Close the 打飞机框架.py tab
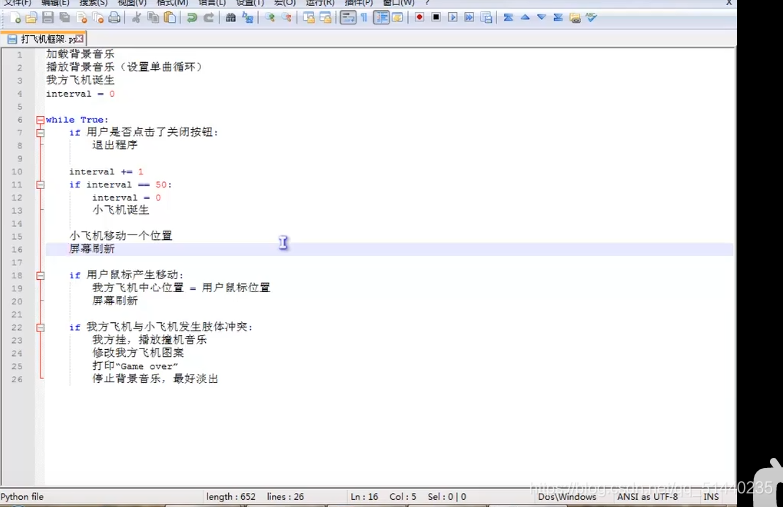This screenshot has height=507, width=783. click(x=80, y=38)
